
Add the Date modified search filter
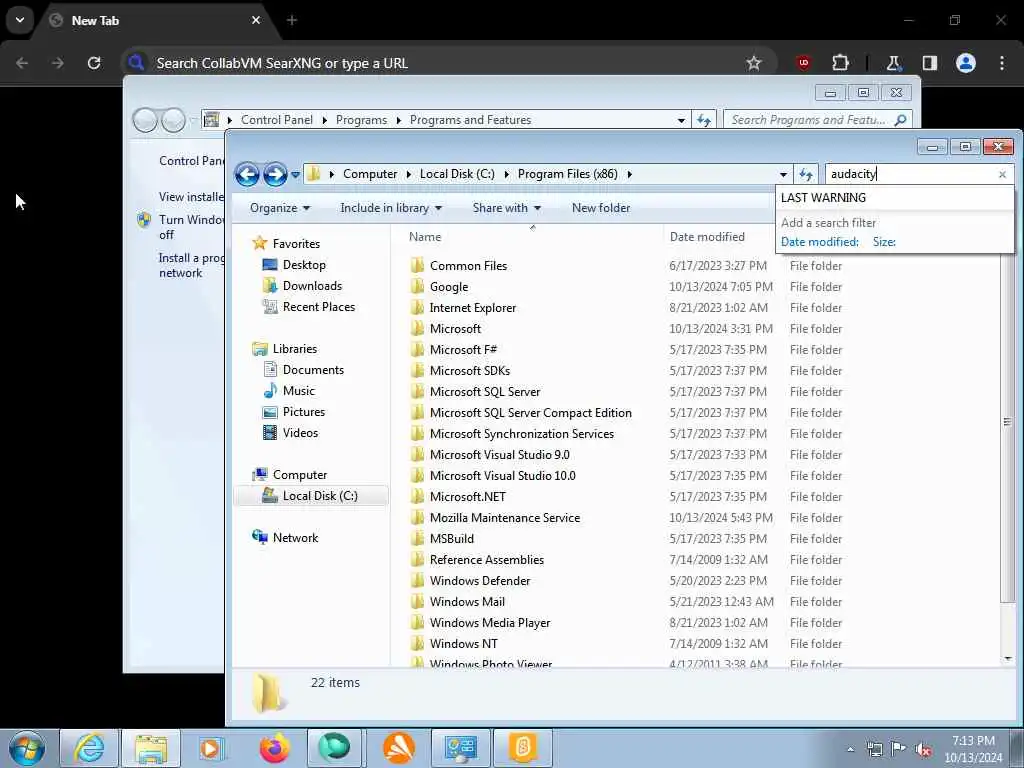(x=820, y=242)
